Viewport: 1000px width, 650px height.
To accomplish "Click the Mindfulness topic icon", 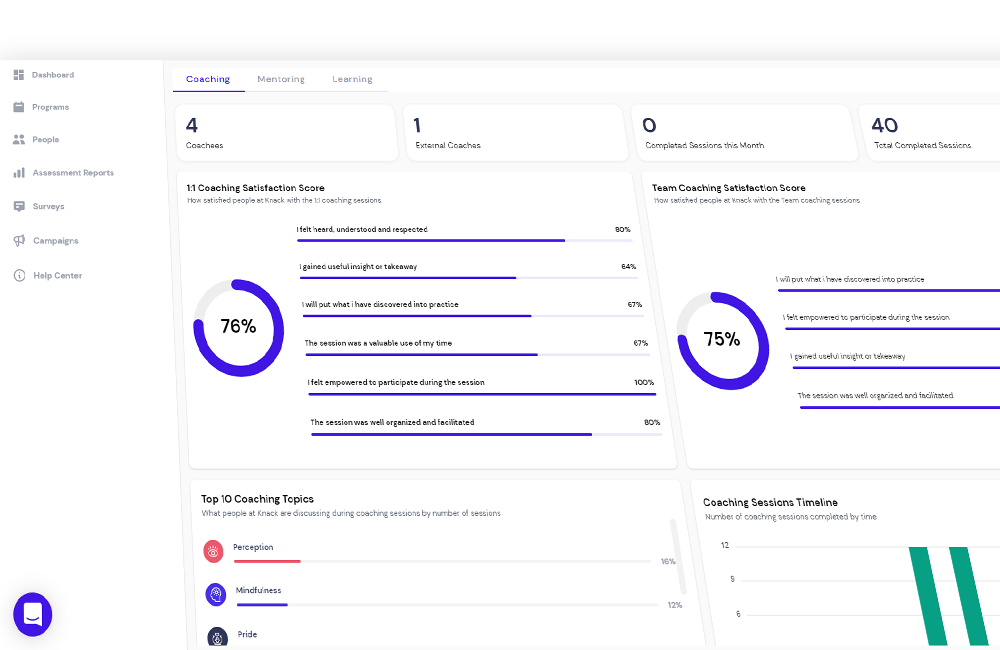I will pos(216,595).
